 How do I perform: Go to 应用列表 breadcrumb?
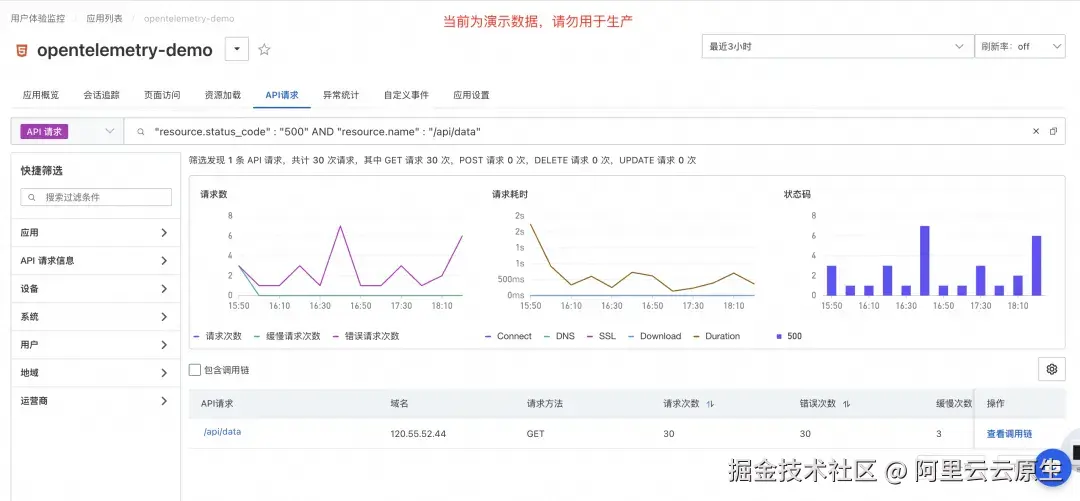pos(104,19)
